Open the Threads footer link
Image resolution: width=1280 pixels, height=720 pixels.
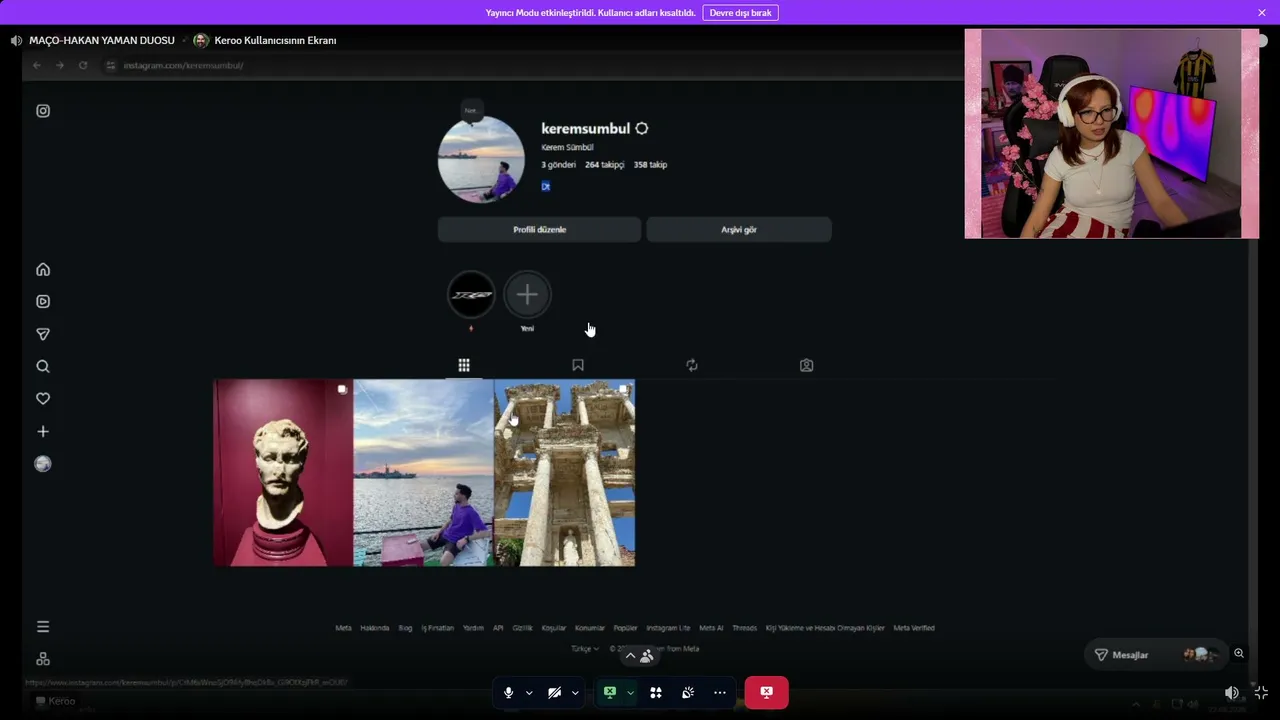click(x=744, y=628)
